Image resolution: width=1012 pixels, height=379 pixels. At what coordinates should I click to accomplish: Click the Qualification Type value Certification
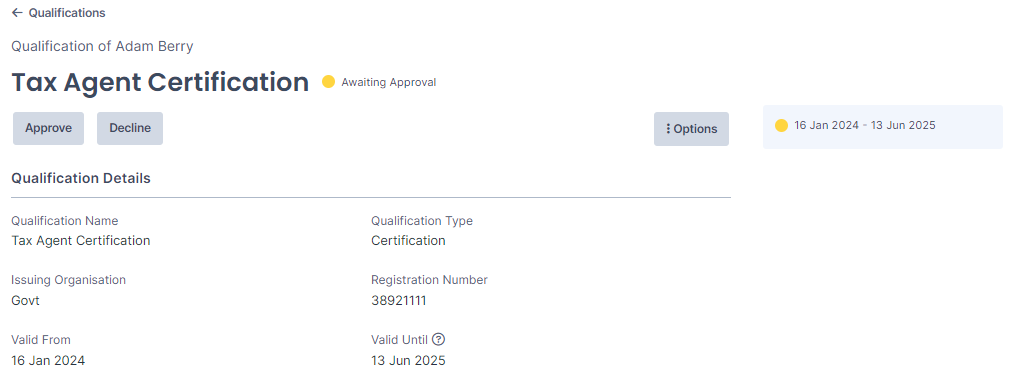coord(408,241)
